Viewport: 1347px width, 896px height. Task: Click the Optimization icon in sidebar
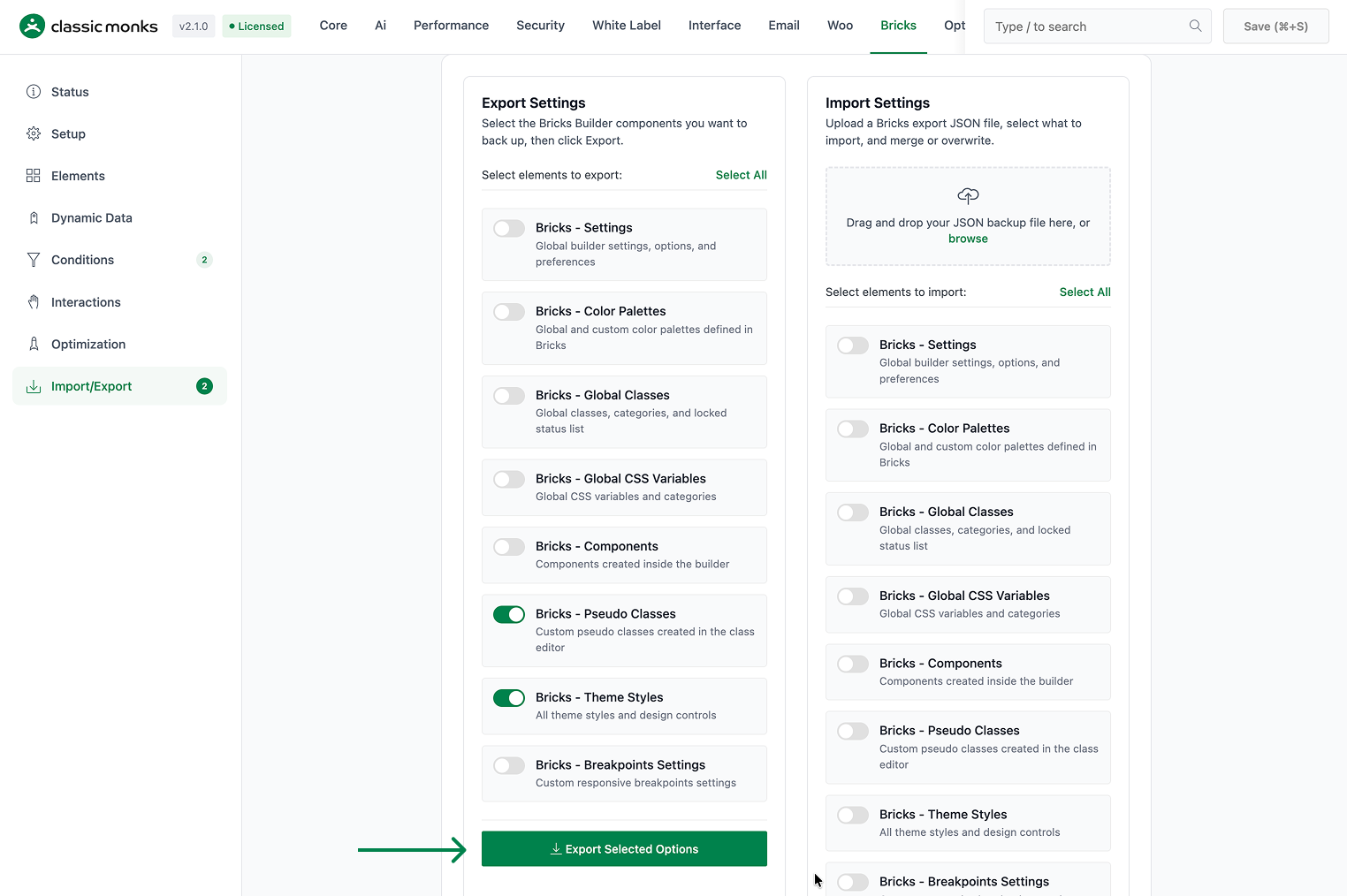tap(34, 345)
